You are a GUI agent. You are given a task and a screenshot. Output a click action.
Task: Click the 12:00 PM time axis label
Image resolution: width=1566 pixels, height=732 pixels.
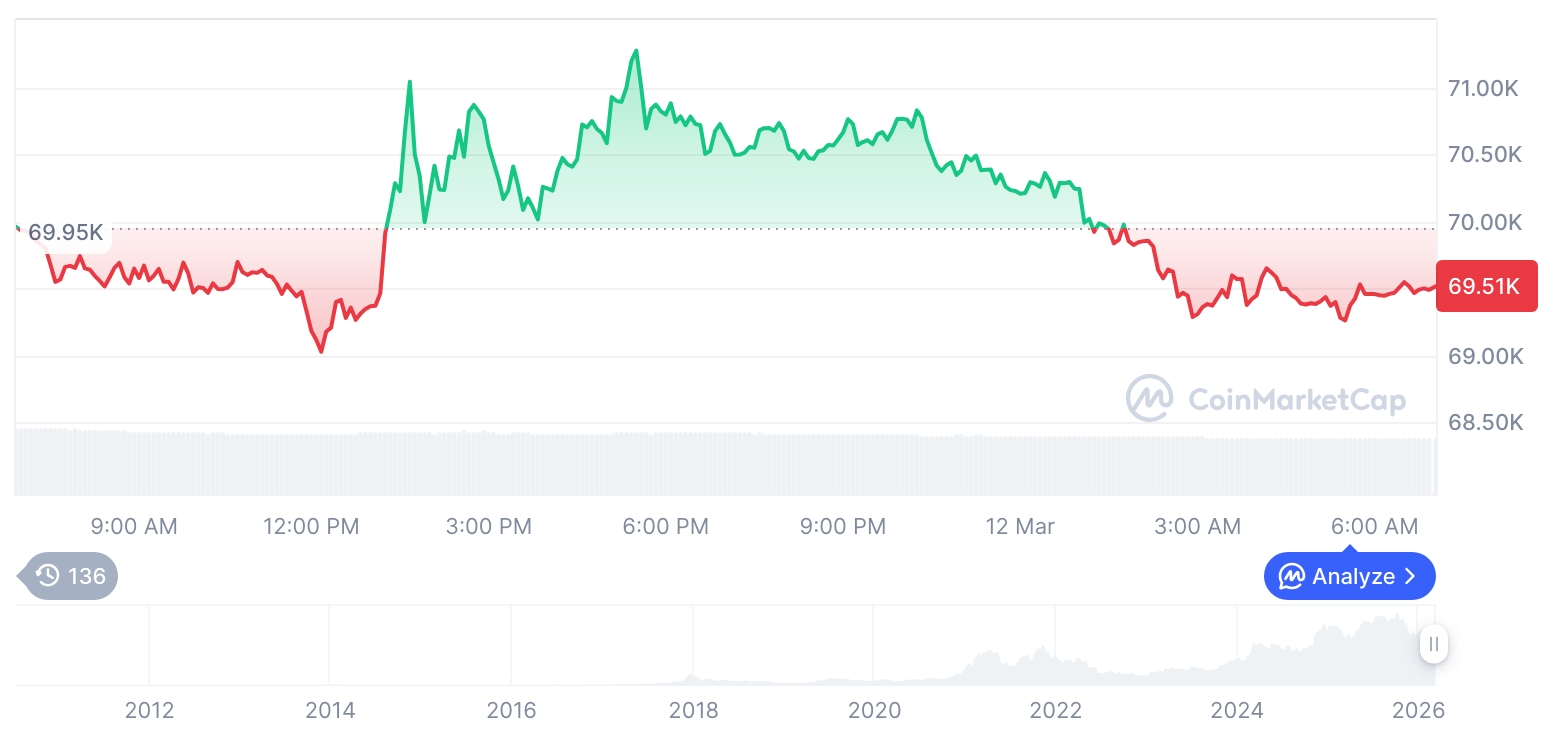pyautogui.click(x=311, y=526)
